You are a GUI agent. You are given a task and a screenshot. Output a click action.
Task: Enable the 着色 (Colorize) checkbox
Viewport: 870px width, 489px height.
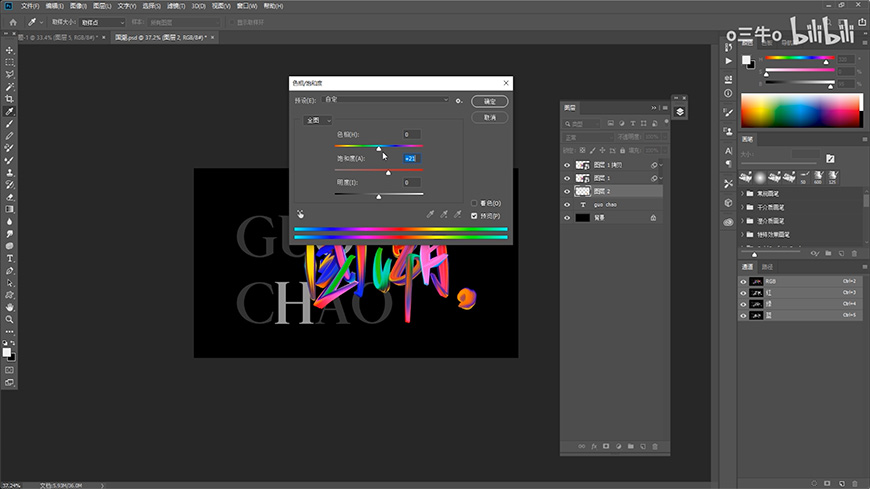(474, 203)
